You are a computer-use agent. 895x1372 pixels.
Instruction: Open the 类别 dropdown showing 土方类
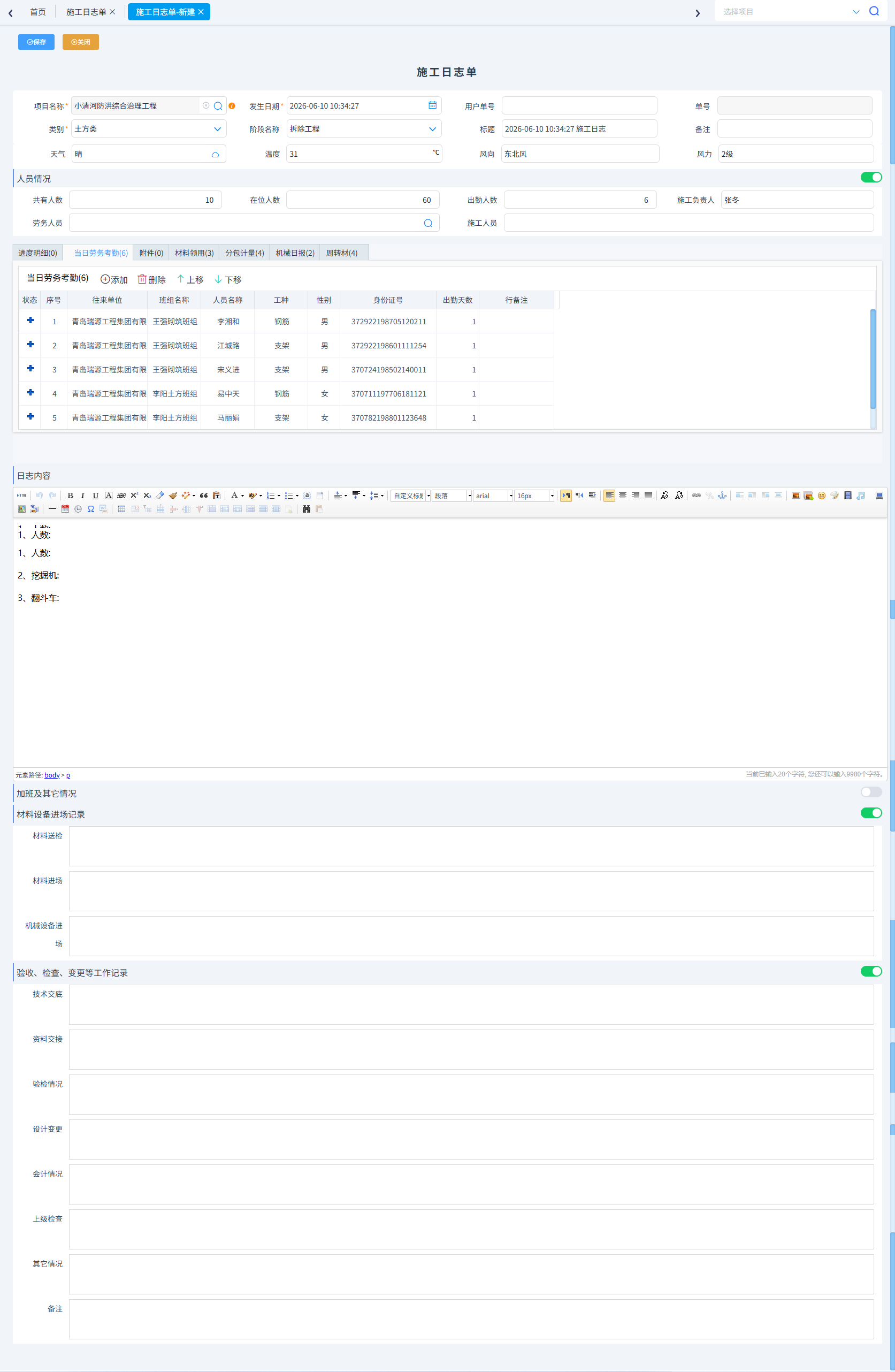(149, 128)
